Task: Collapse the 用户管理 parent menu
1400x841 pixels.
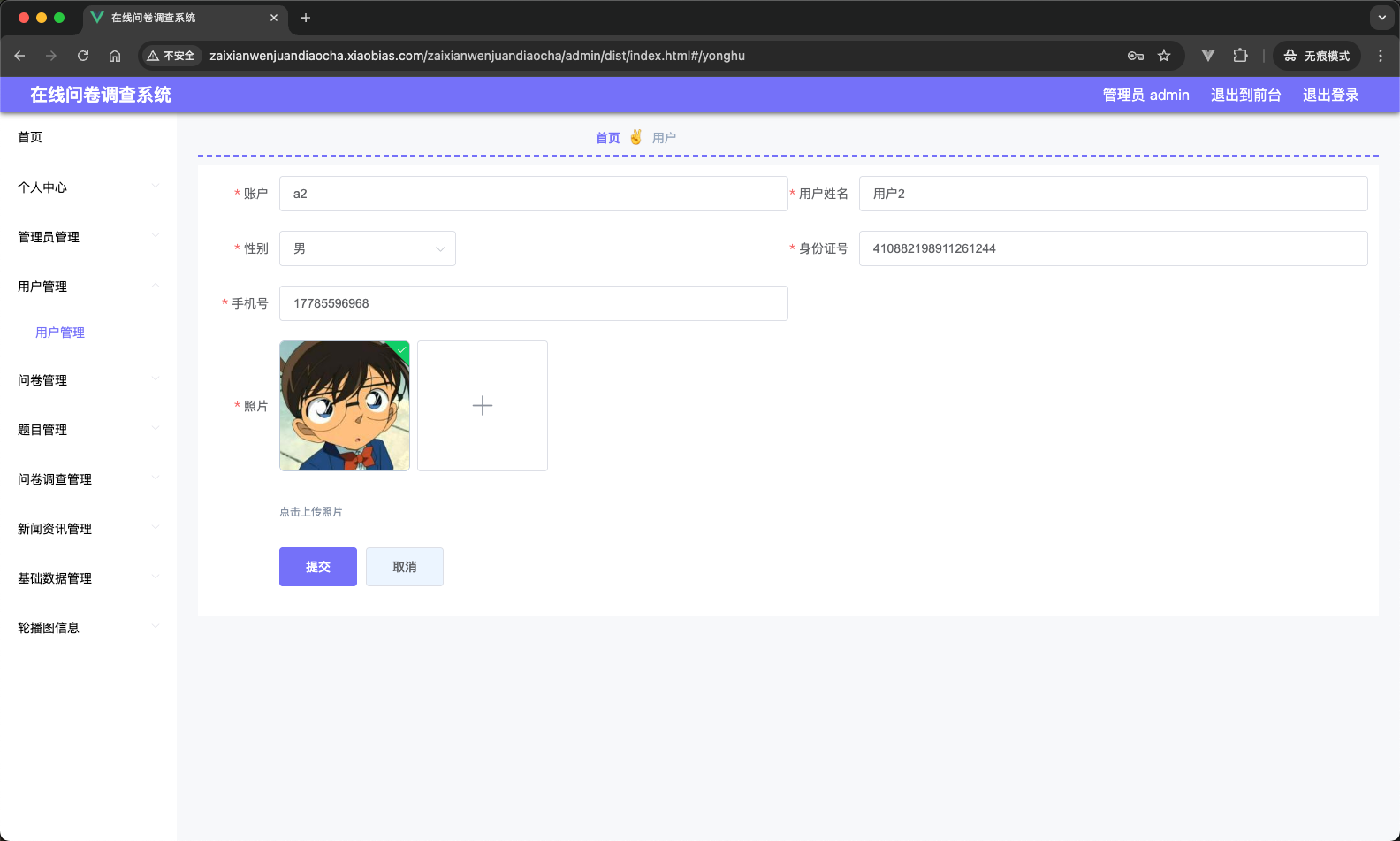Action: coord(88,287)
